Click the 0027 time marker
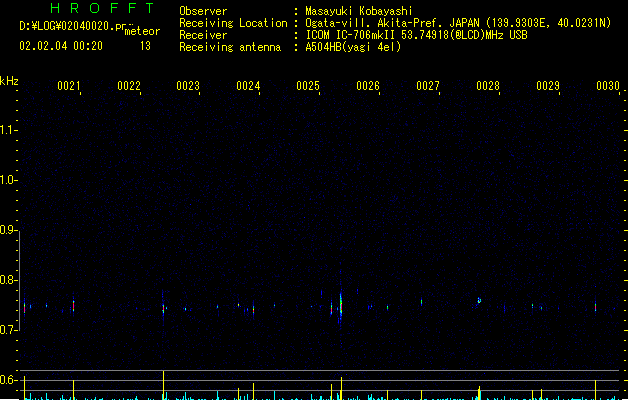629x400 pixels. (428, 86)
